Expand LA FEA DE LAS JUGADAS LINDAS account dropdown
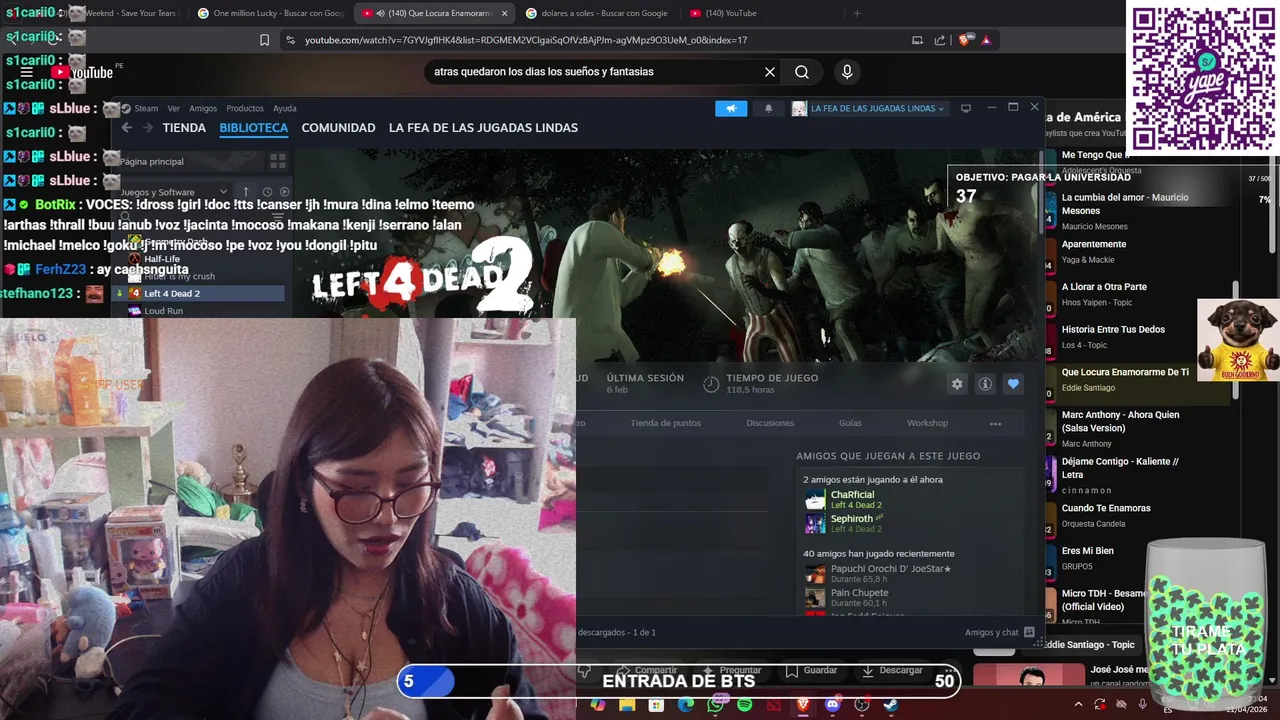Viewport: 1280px width, 720px height. (868, 108)
